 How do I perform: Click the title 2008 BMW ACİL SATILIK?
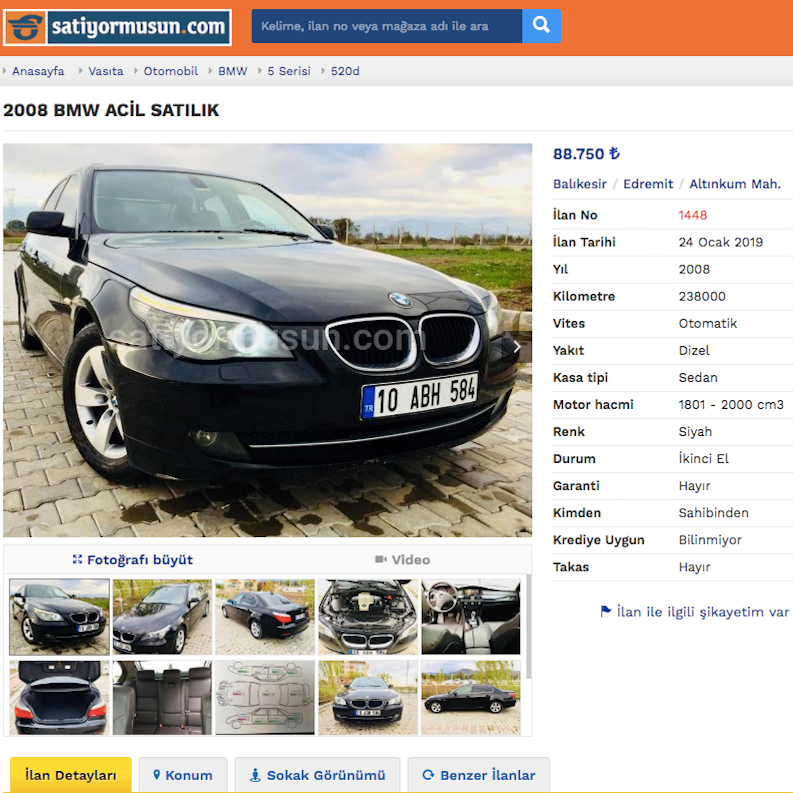pyautogui.click(x=111, y=110)
